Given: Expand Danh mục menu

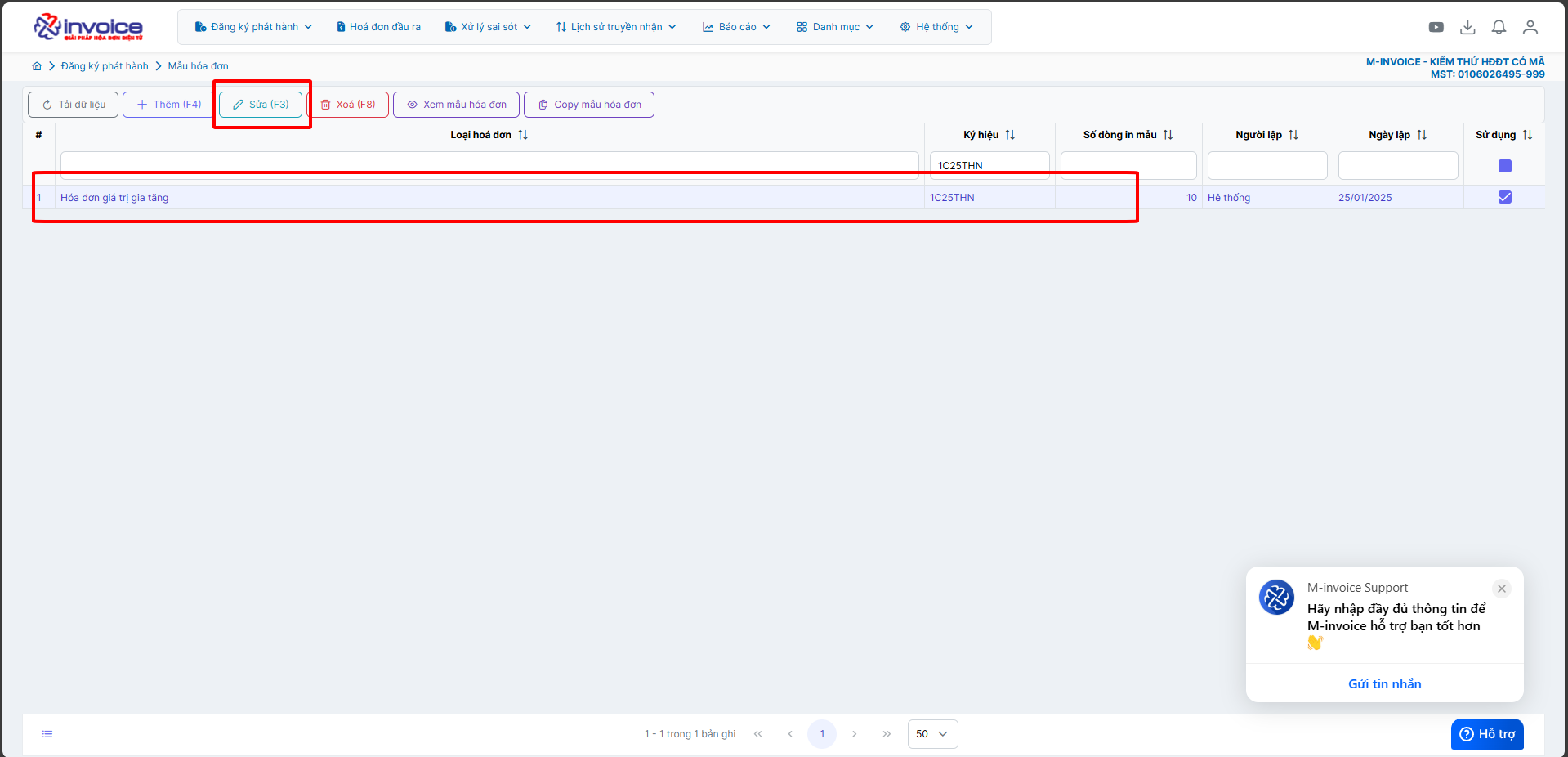Looking at the screenshot, I should [835, 27].
